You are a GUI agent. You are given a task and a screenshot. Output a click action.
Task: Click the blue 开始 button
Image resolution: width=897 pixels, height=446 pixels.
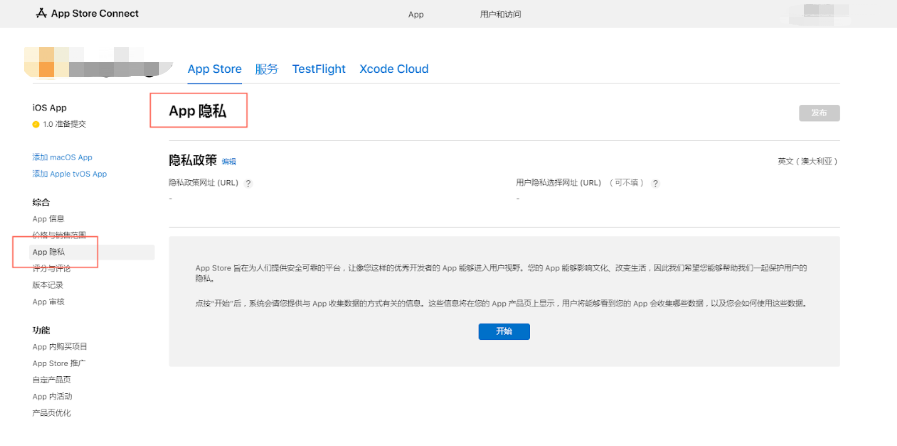point(504,332)
